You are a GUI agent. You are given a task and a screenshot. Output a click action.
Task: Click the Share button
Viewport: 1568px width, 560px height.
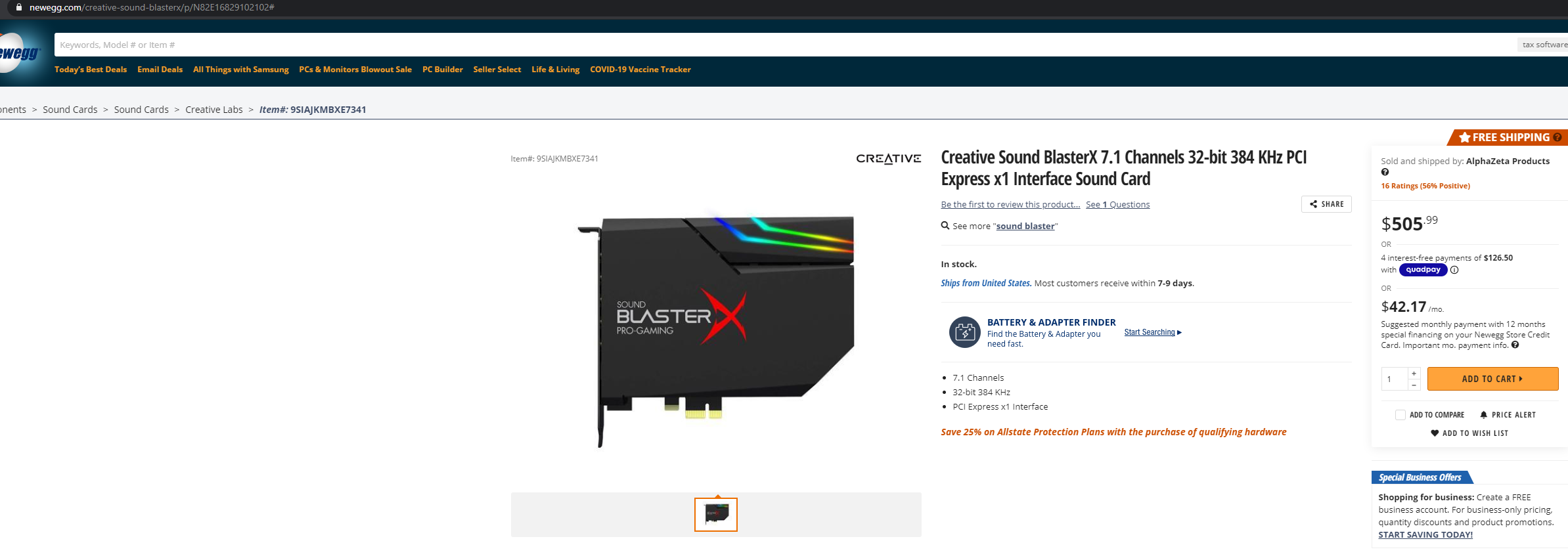tap(1326, 204)
